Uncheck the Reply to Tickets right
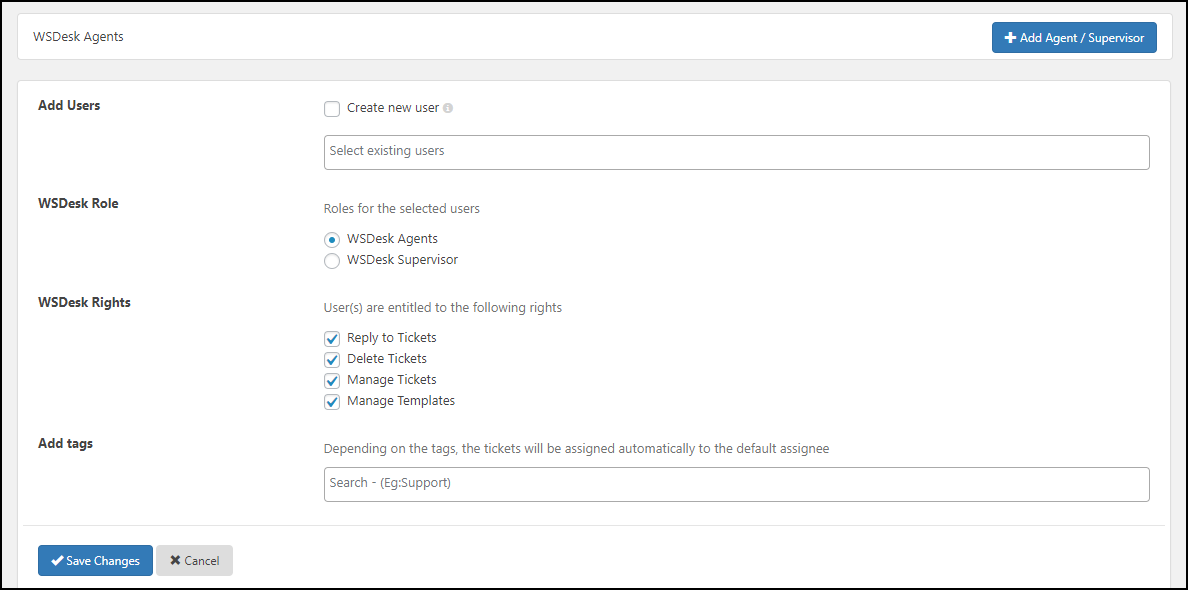1188x590 pixels. 332,339
